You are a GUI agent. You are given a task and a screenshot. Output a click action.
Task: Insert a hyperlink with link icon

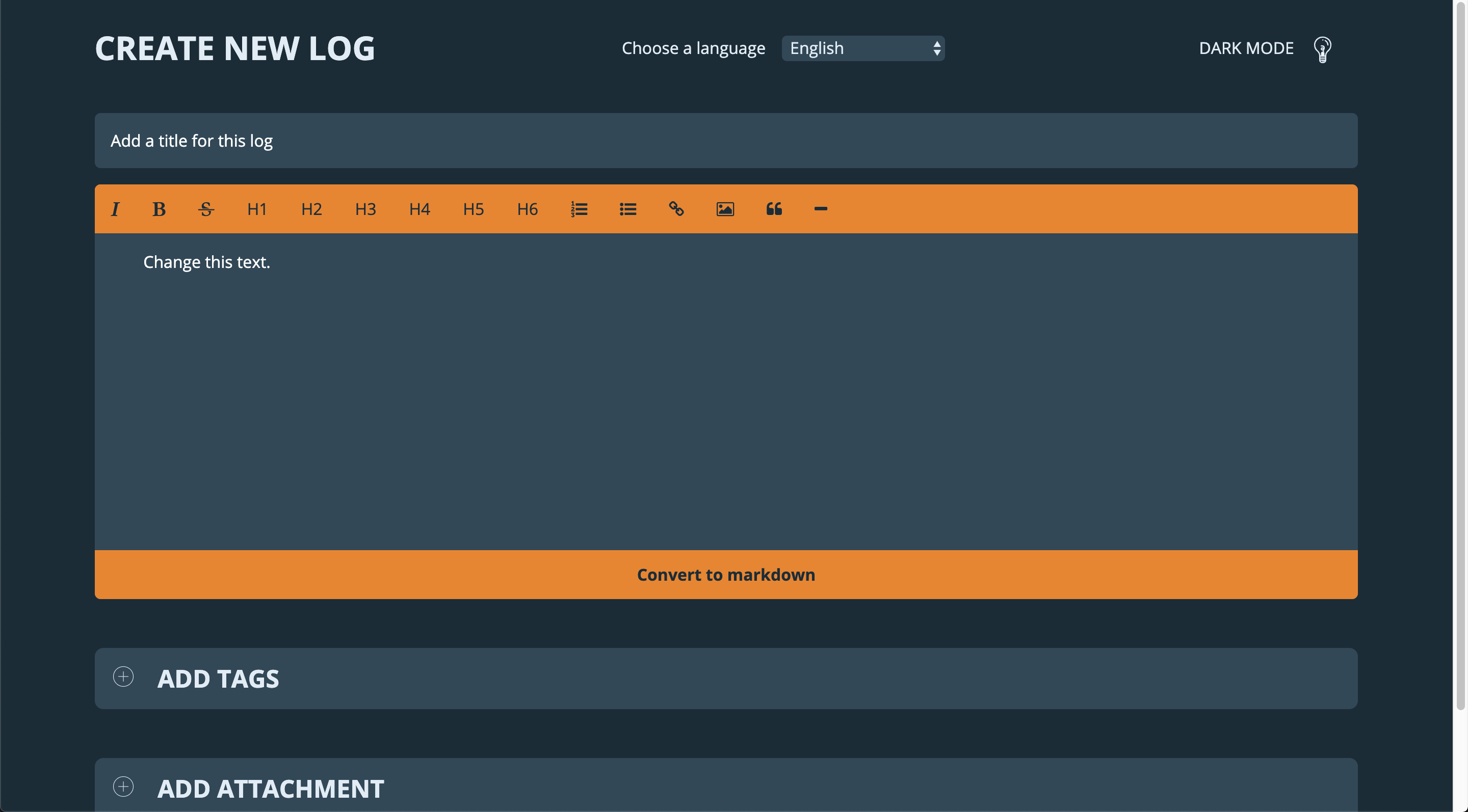(x=676, y=209)
